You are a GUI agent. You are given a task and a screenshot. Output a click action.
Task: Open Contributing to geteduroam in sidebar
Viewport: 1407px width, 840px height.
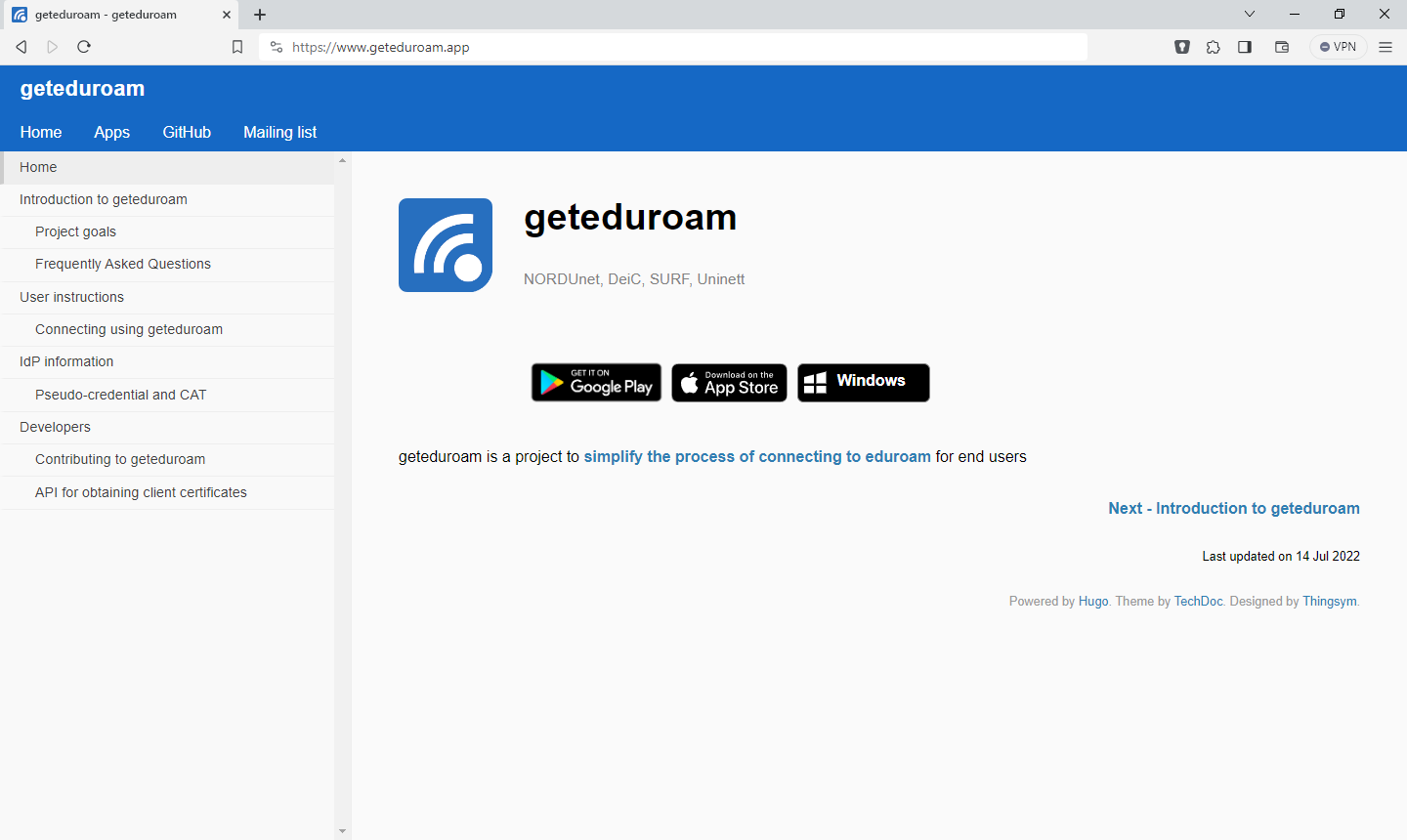click(x=167, y=460)
